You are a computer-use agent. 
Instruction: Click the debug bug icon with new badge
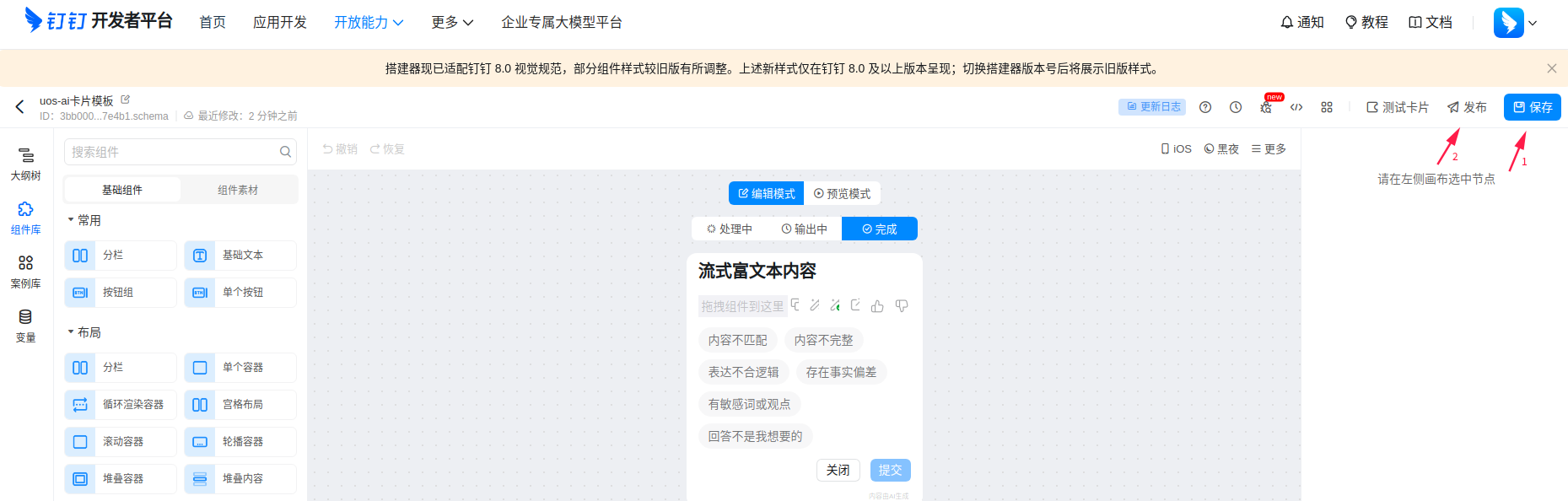click(1266, 107)
